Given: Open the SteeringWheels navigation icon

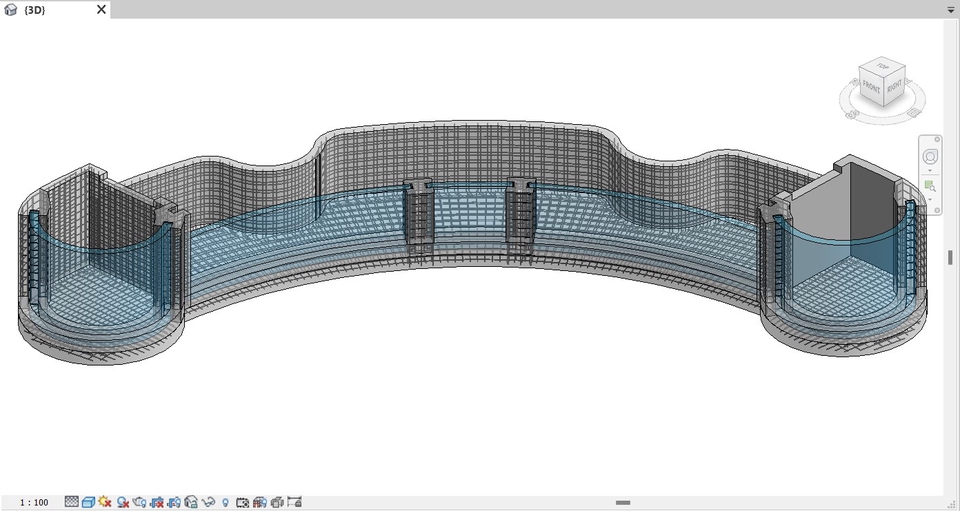Looking at the screenshot, I should click(930, 157).
